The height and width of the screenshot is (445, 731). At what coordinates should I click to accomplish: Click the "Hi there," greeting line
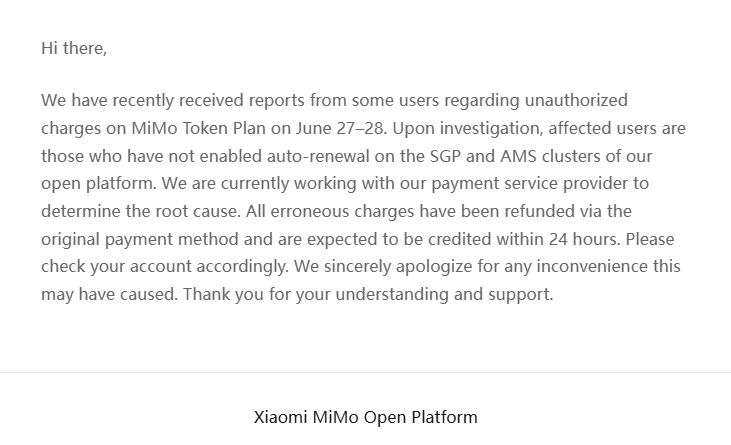pyautogui.click(x=74, y=48)
